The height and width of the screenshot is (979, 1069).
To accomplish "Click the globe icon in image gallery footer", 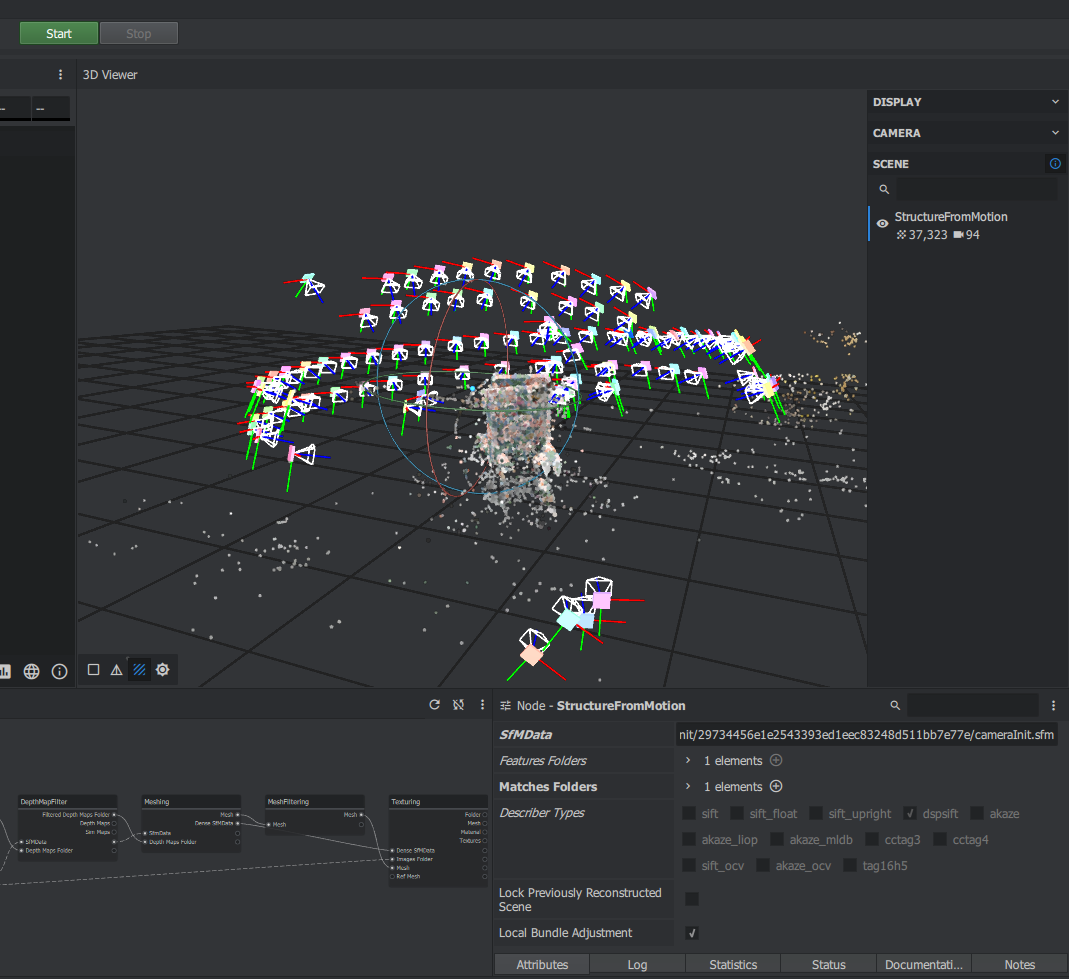I will tap(32, 671).
